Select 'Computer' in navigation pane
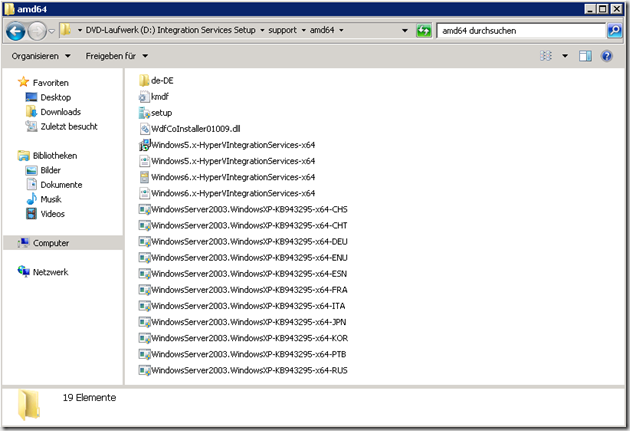The image size is (630, 431). click(51, 243)
